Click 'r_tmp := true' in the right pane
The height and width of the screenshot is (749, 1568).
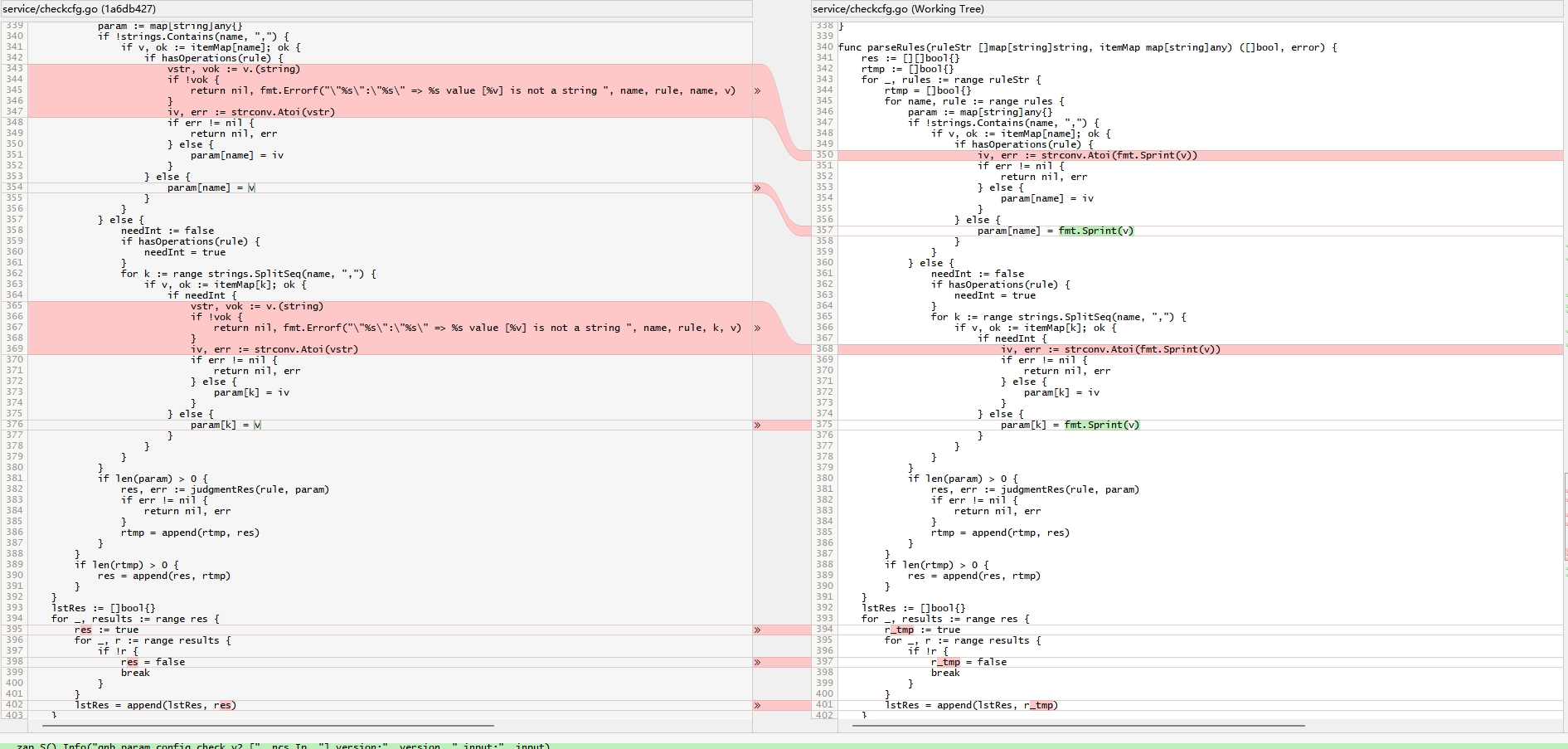pyautogui.click(x=922, y=630)
